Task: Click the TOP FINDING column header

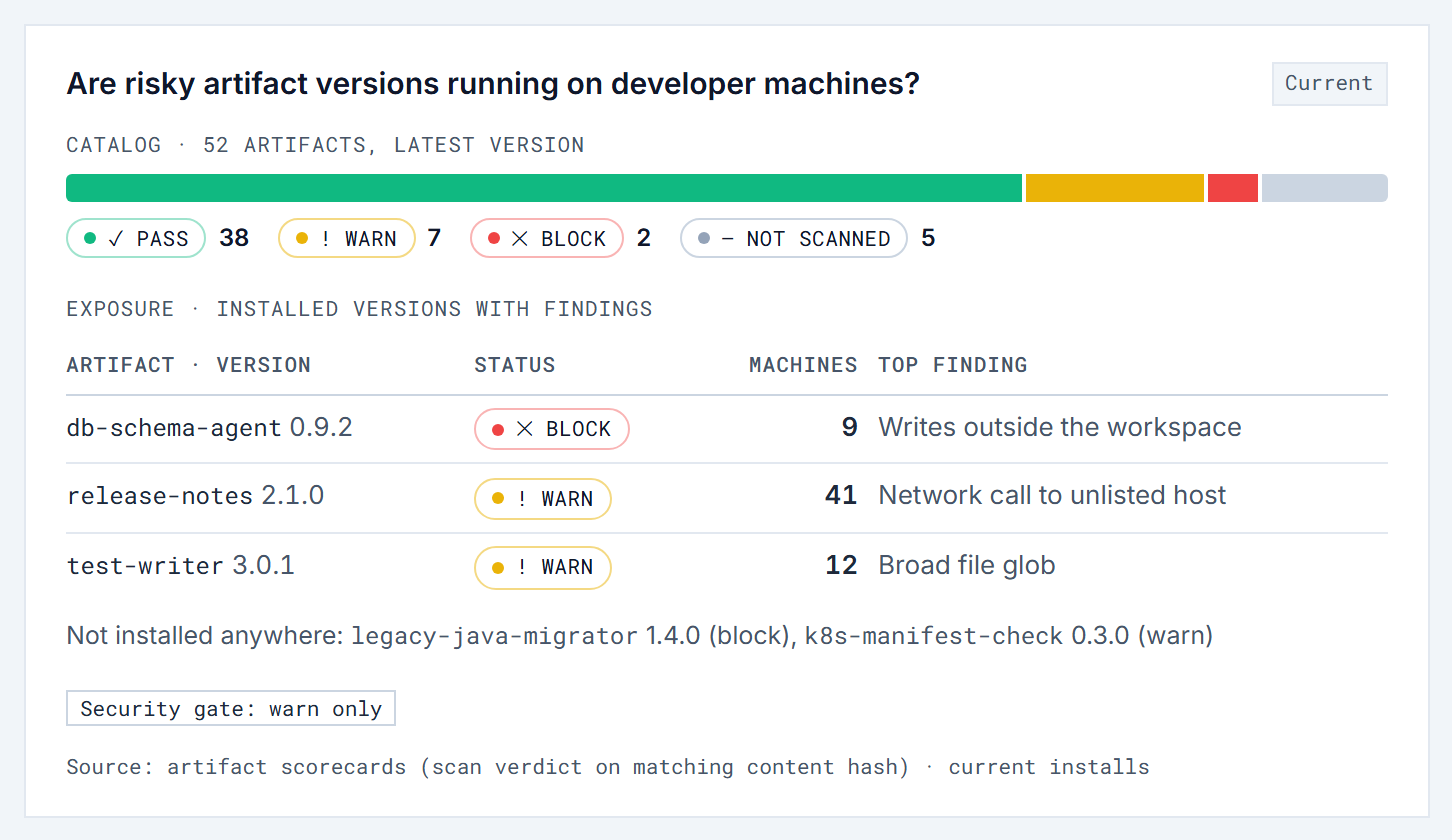Action: coord(953,365)
